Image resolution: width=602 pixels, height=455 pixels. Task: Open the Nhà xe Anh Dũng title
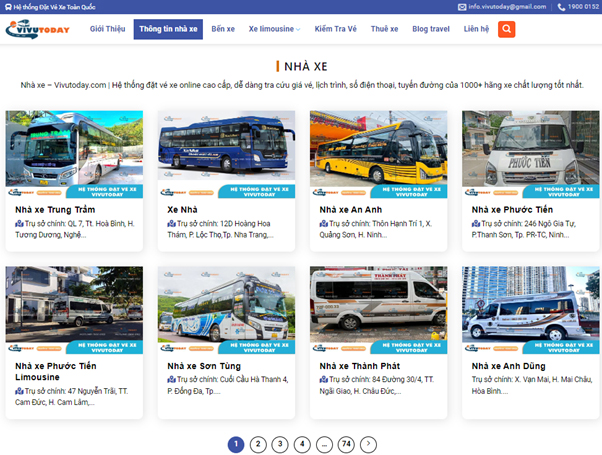509,366
